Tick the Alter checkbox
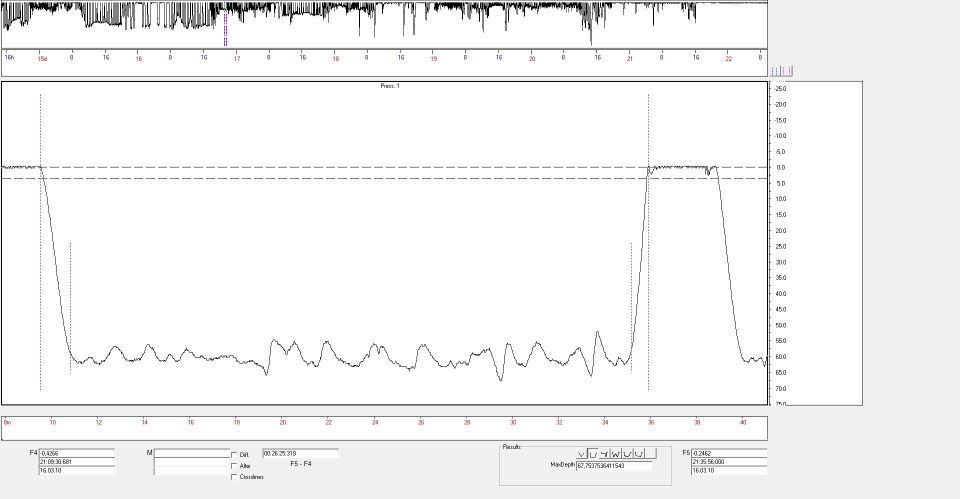 [x=234, y=466]
